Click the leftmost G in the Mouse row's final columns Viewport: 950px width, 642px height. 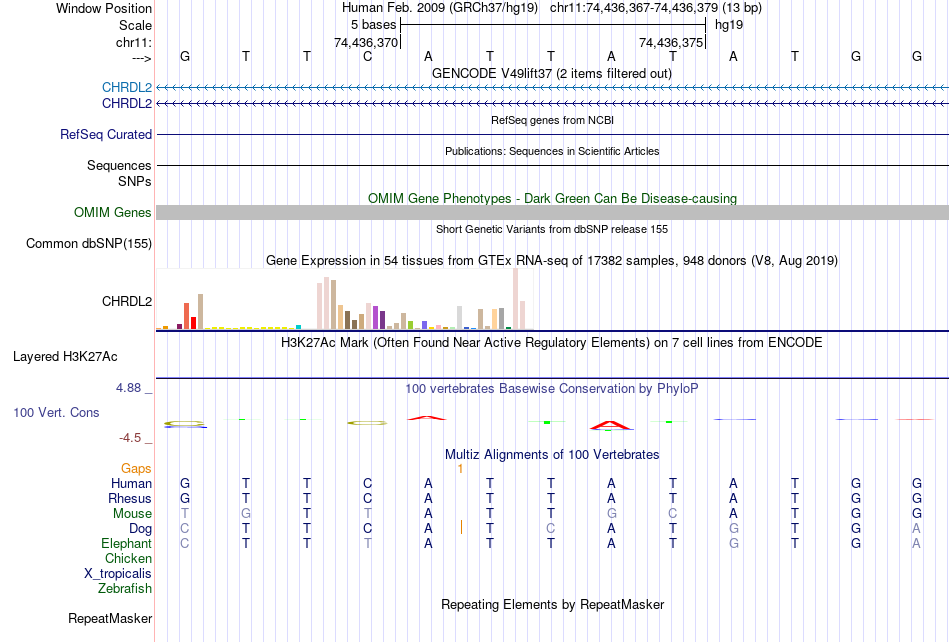[855, 514]
